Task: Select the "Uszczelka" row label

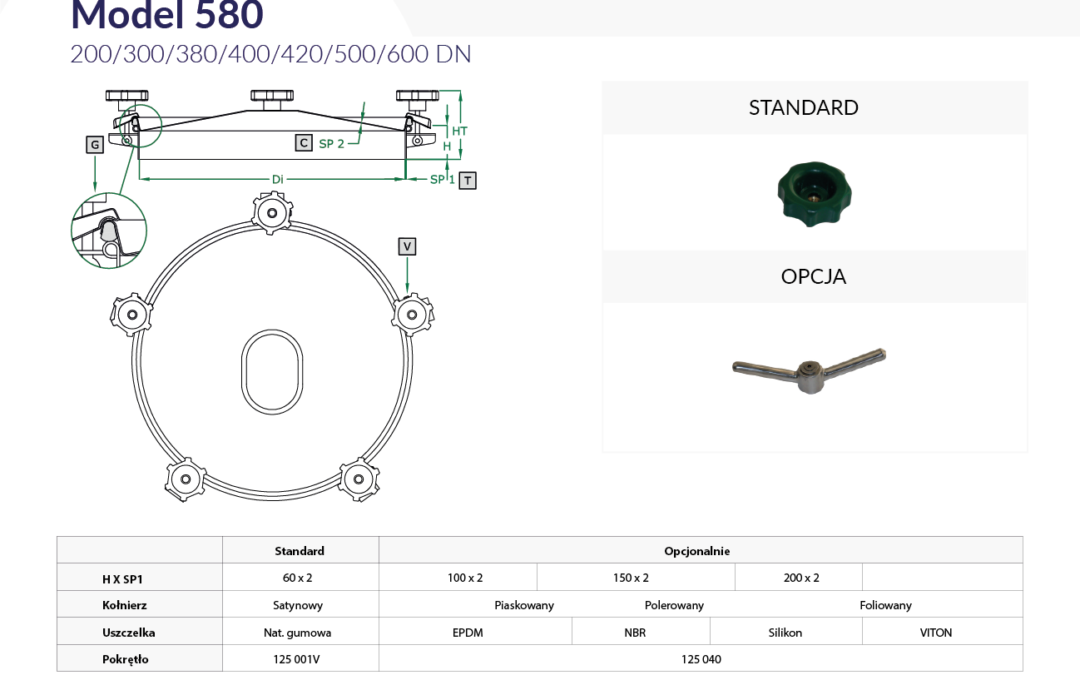Action: [x=128, y=632]
